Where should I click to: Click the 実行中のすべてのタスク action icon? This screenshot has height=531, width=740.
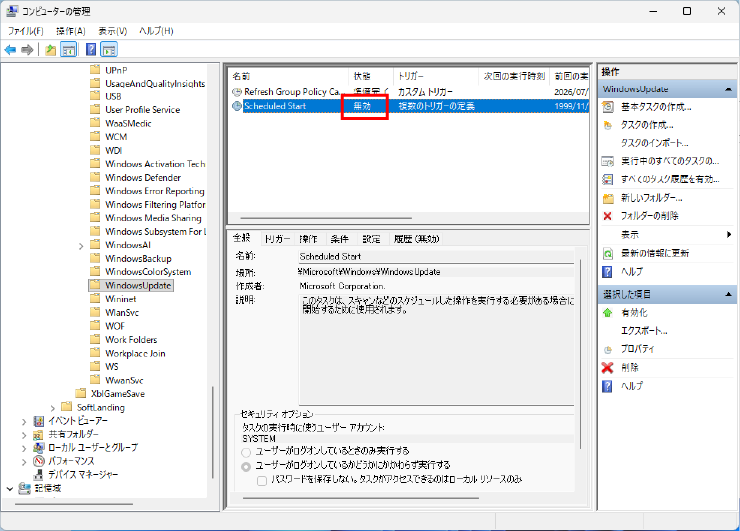coord(608,161)
